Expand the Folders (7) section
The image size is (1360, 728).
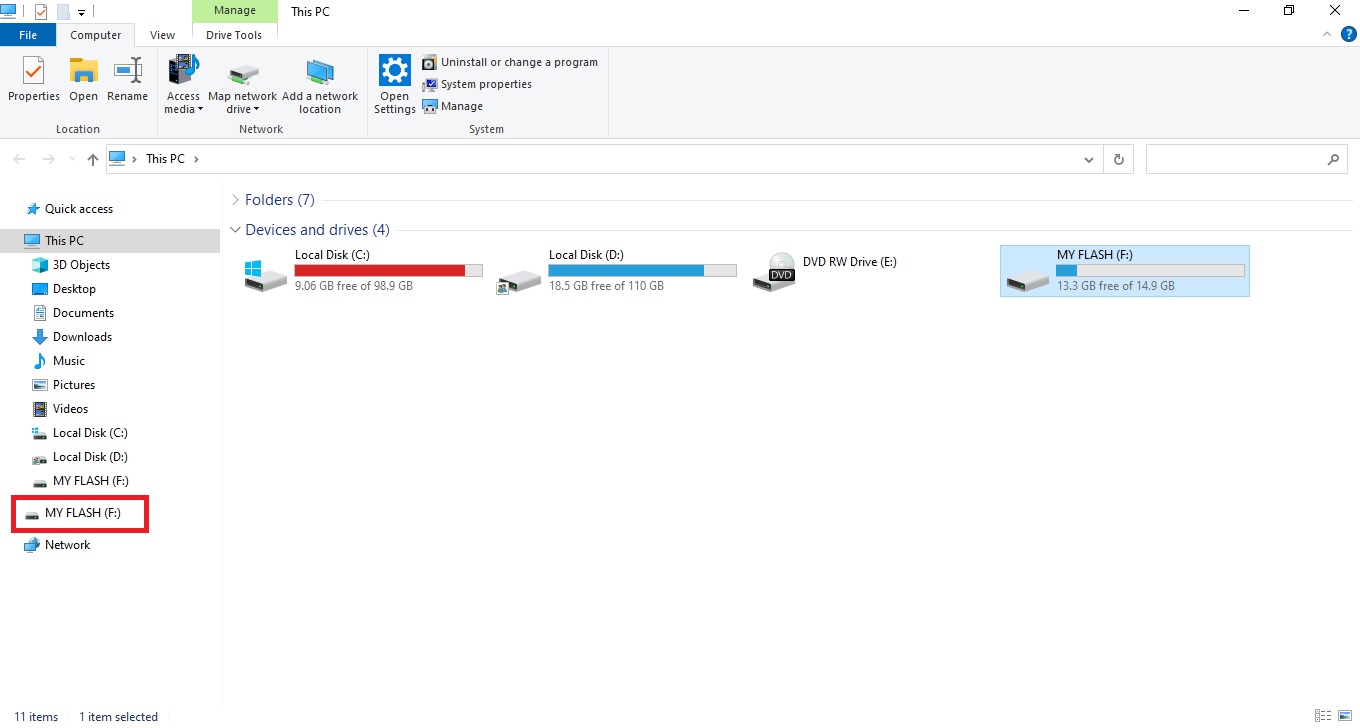click(x=235, y=200)
